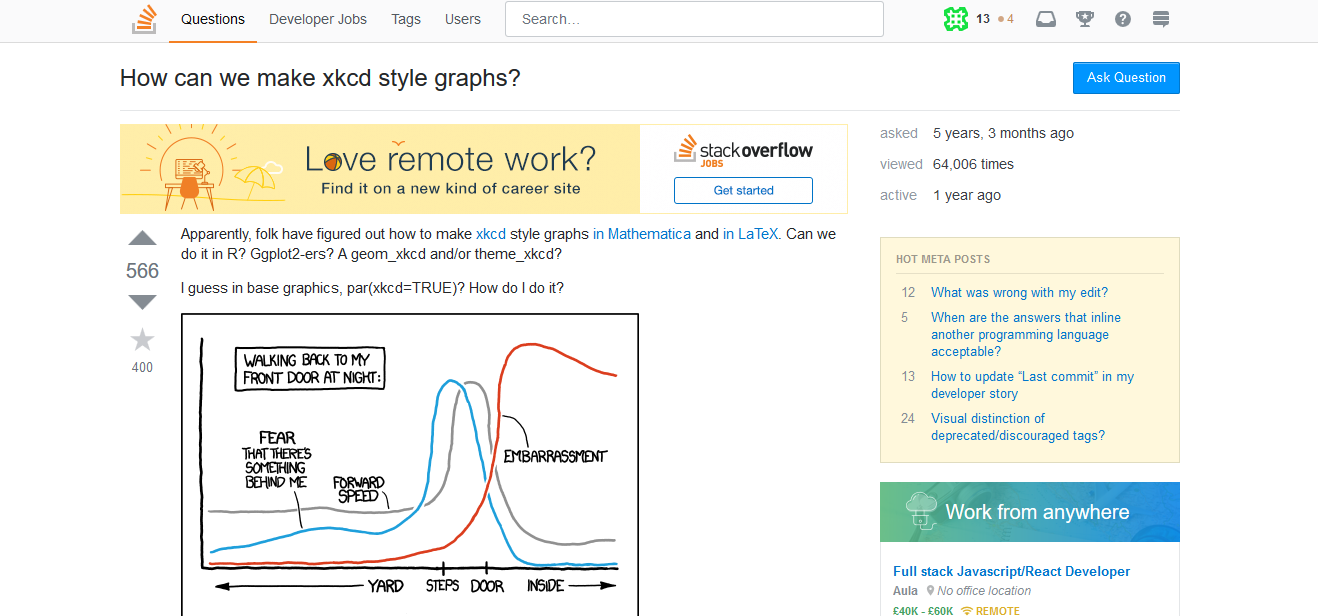This screenshot has height=616, width=1318.
Task: Switch to the Questions tab
Action: [x=213, y=19]
